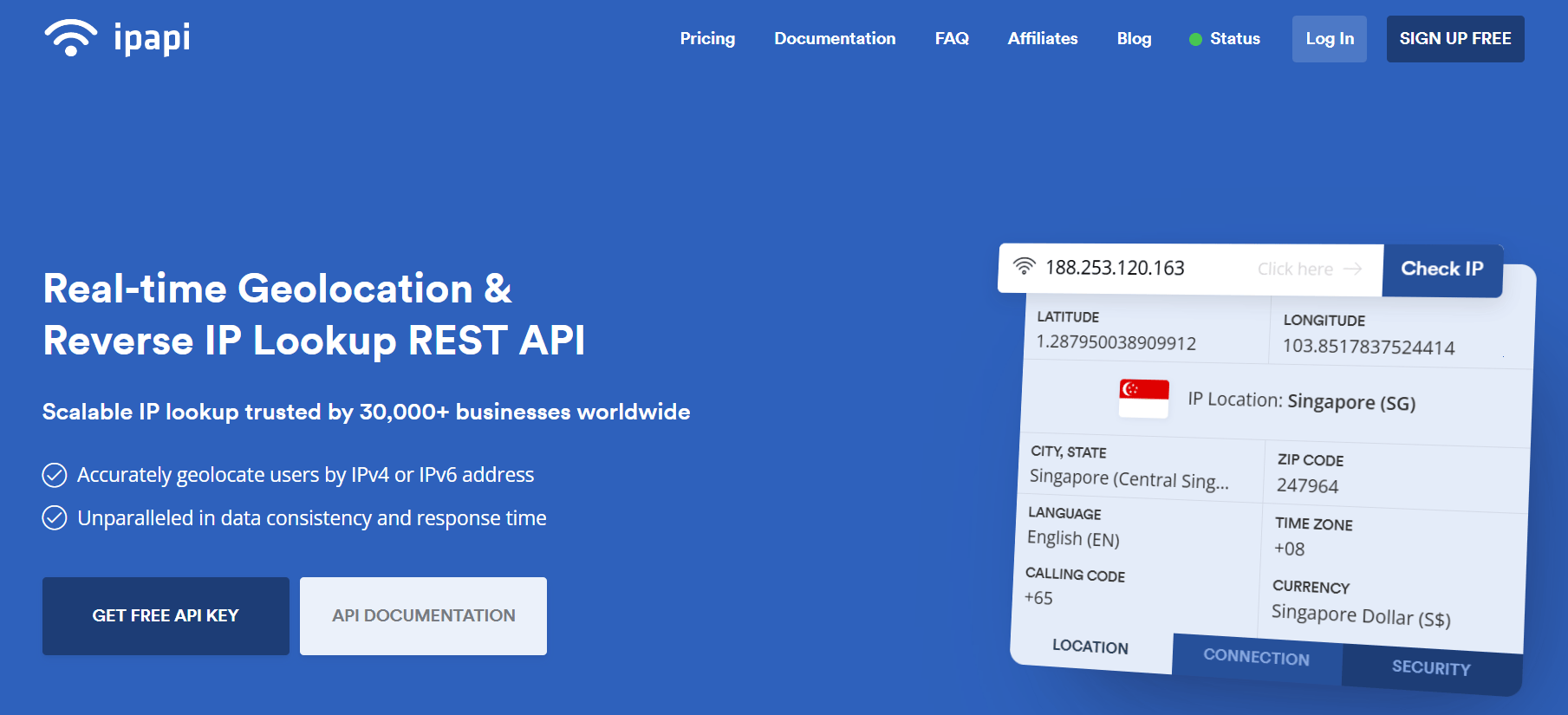Go to Documentation in navigation
Image resolution: width=1568 pixels, height=715 pixels.
tap(834, 39)
